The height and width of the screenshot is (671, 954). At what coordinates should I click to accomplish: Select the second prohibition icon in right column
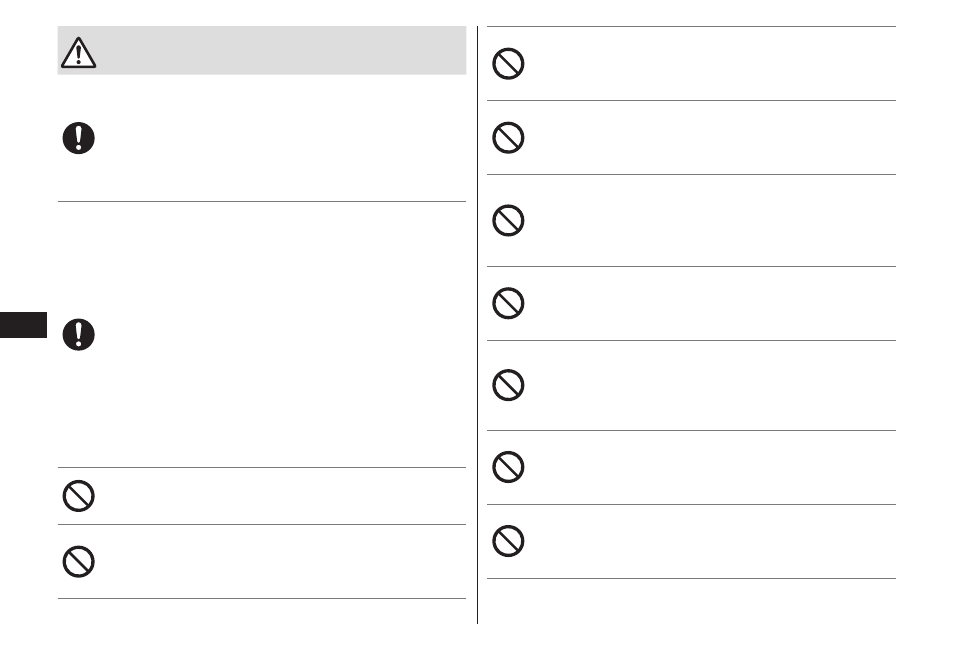point(508,138)
